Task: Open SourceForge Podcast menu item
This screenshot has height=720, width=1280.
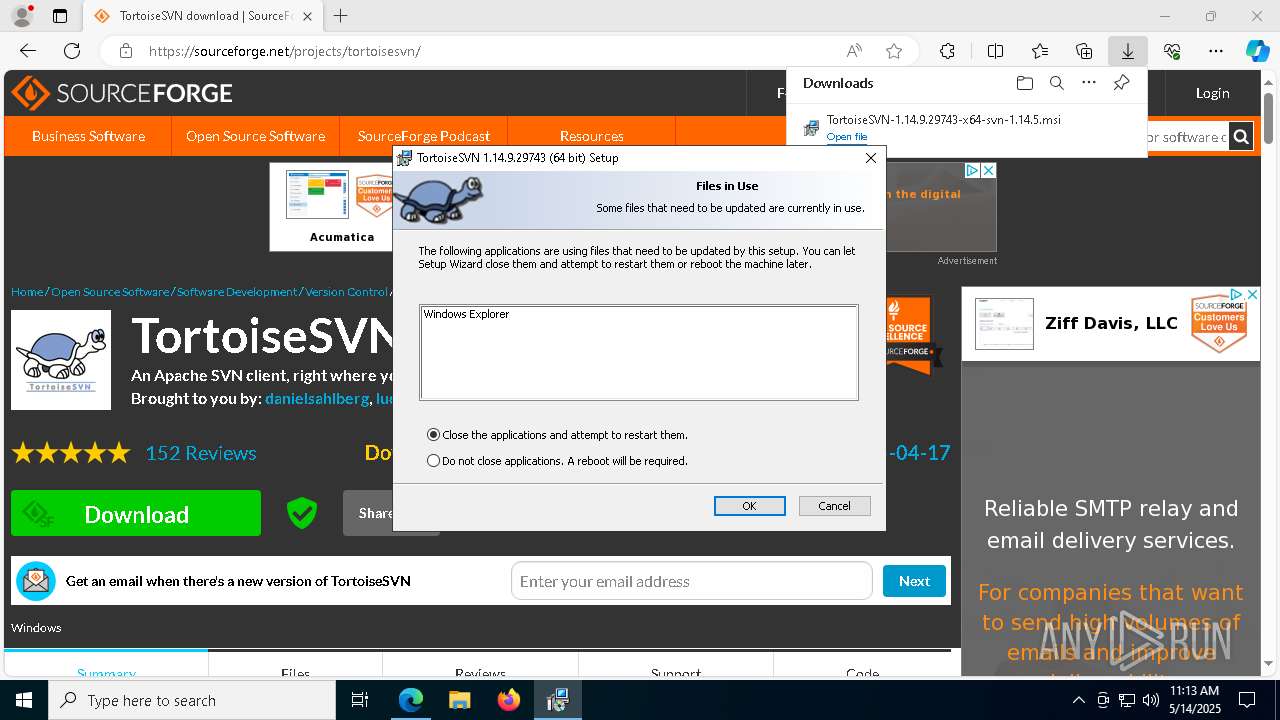Action: tap(424, 136)
